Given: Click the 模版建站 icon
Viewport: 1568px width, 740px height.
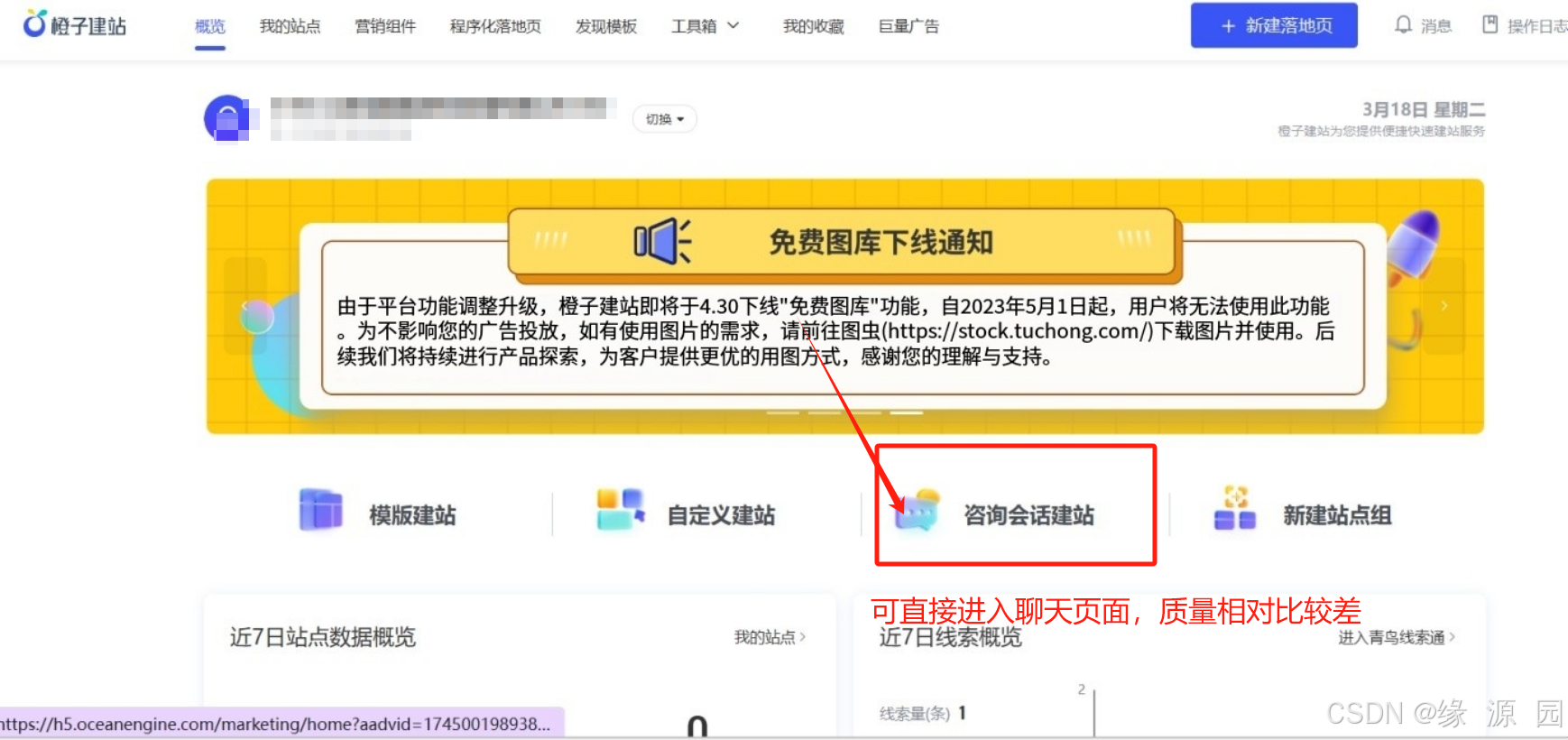Looking at the screenshot, I should pos(321,510).
